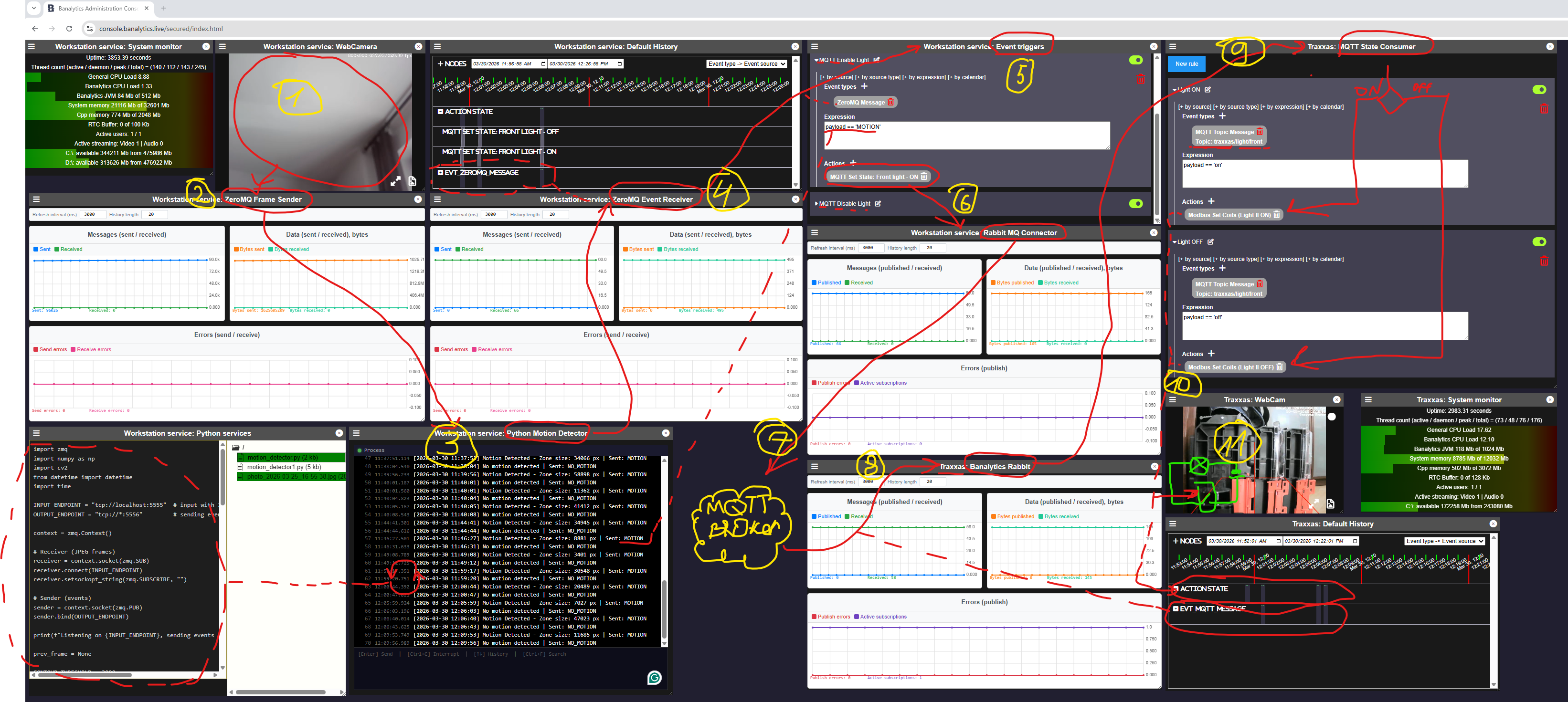
Task: Expand EVT_MQTT_MESSAGE node in Traxxas History
Action: 1176,609
